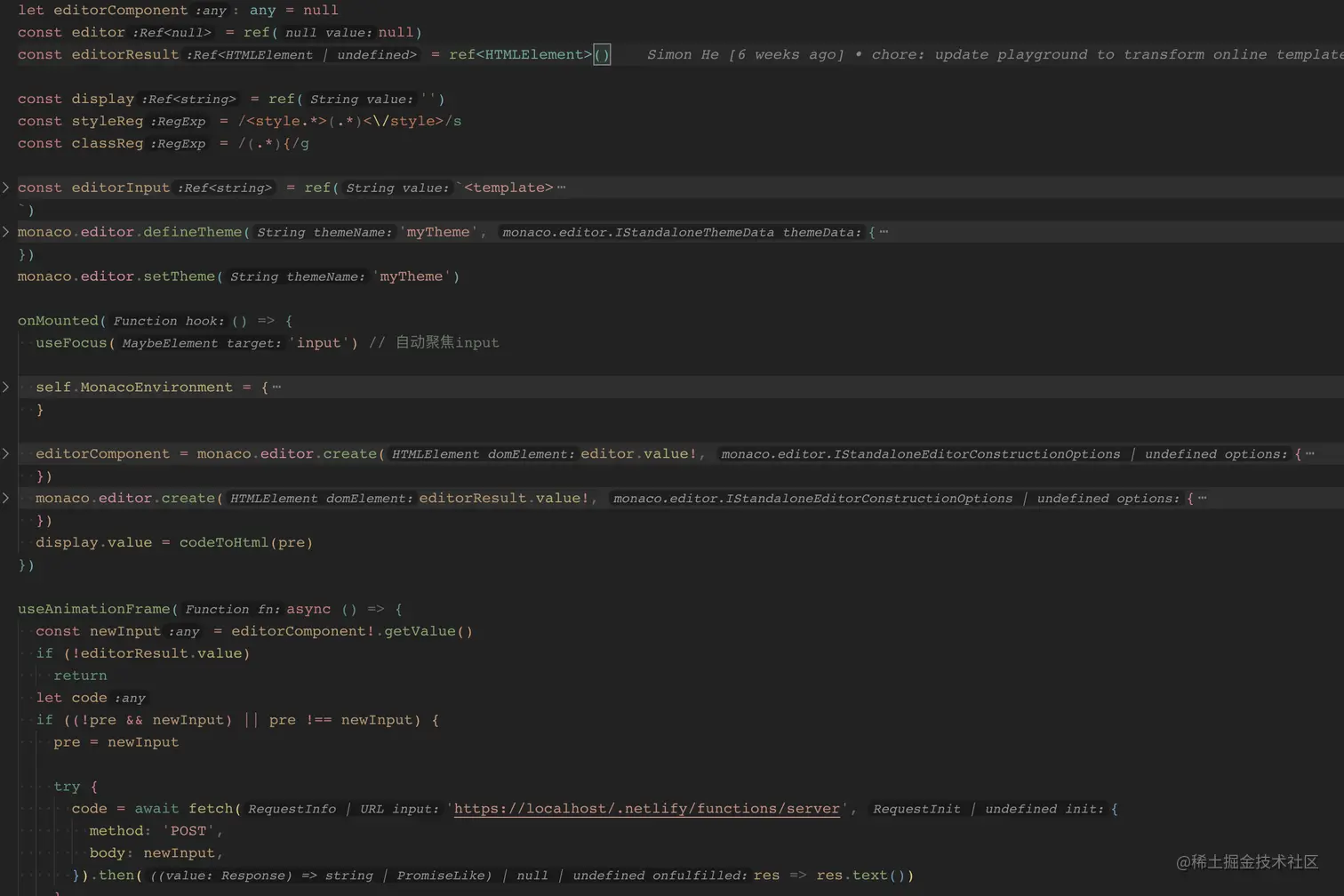Click the try keyword
The image size is (1344, 896).
[67, 787]
